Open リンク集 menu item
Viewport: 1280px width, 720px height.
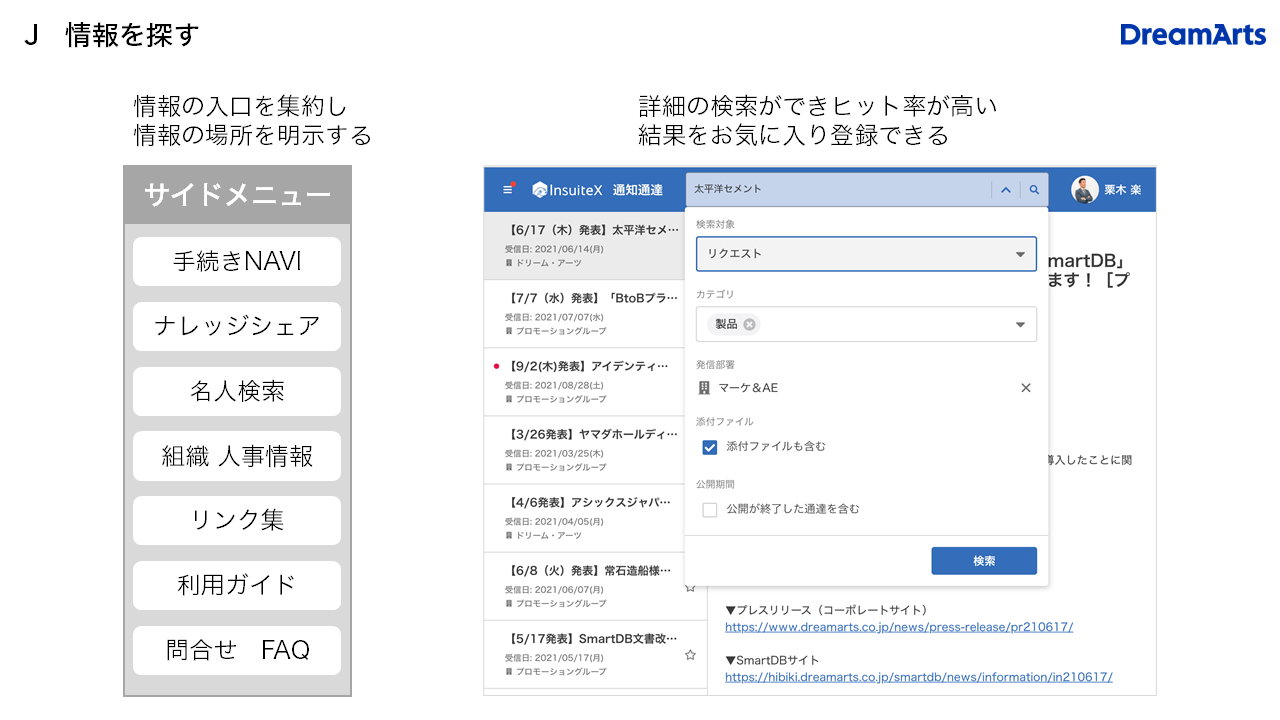pyautogui.click(x=237, y=520)
